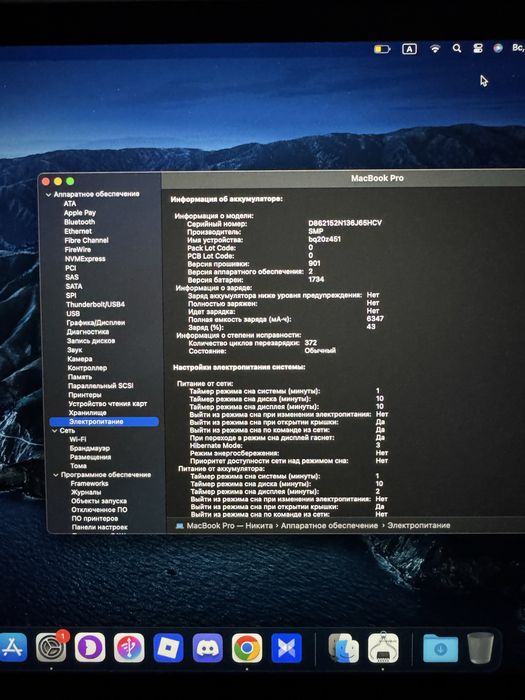The width and height of the screenshot is (525, 700).
Task: Click the highlighted Электропитание sidebar row
Action: (104, 421)
